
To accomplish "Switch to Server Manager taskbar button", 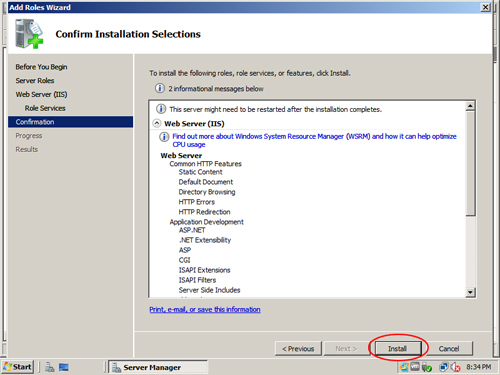I will point(158,367).
